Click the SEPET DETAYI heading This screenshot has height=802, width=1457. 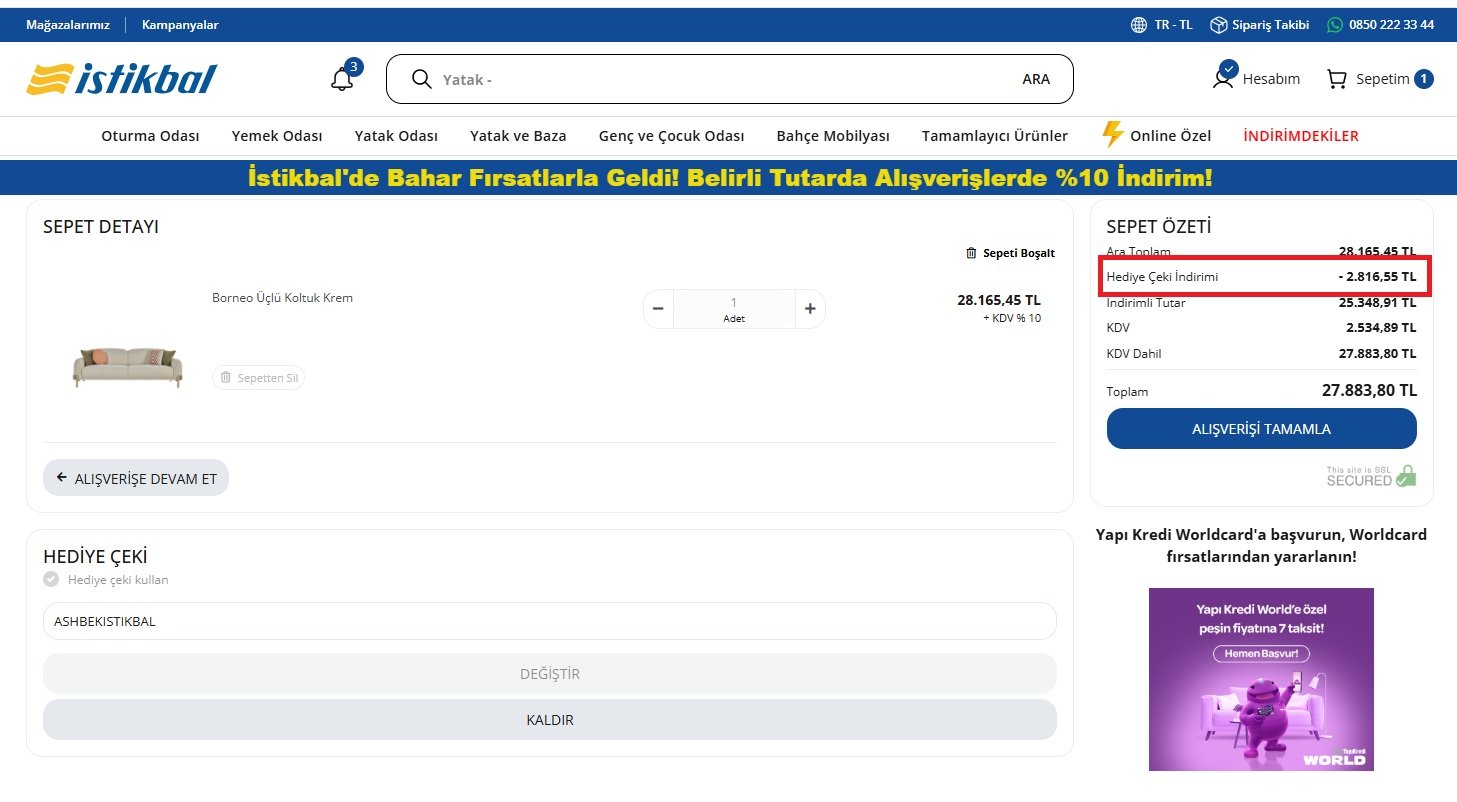[x=101, y=227]
